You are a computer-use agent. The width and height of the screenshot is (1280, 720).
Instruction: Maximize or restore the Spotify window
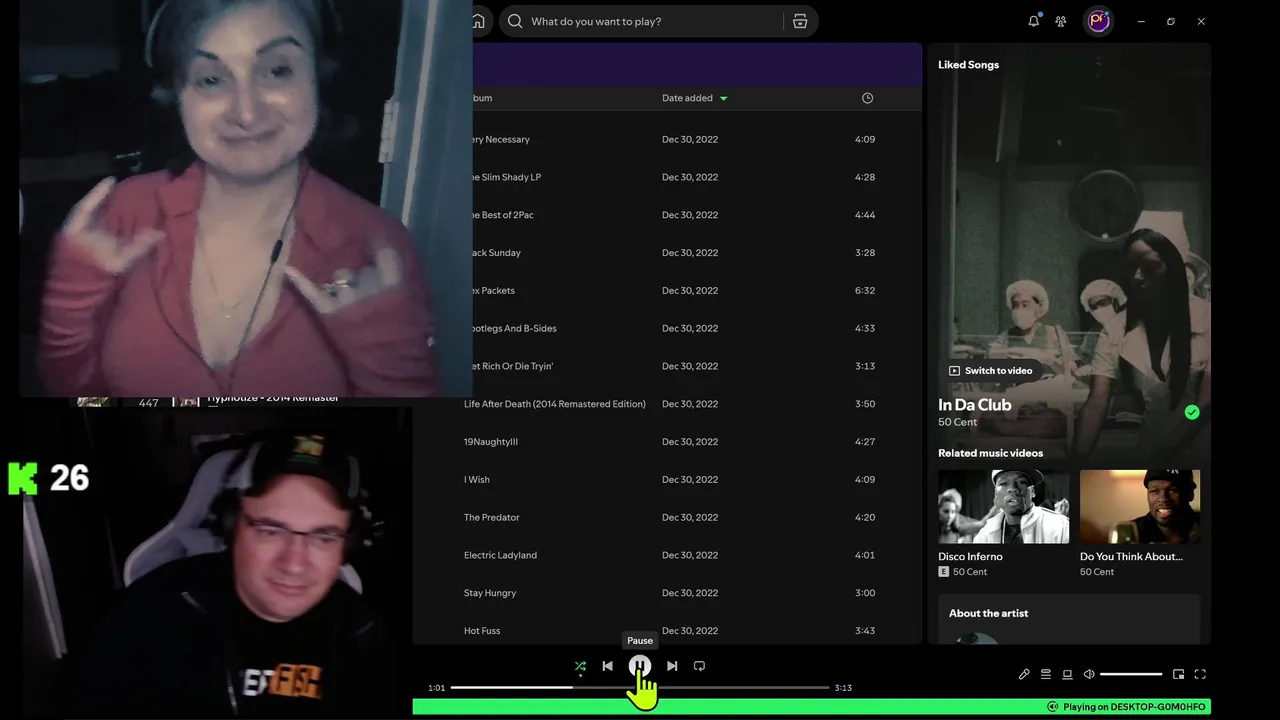click(x=1171, y=21)
